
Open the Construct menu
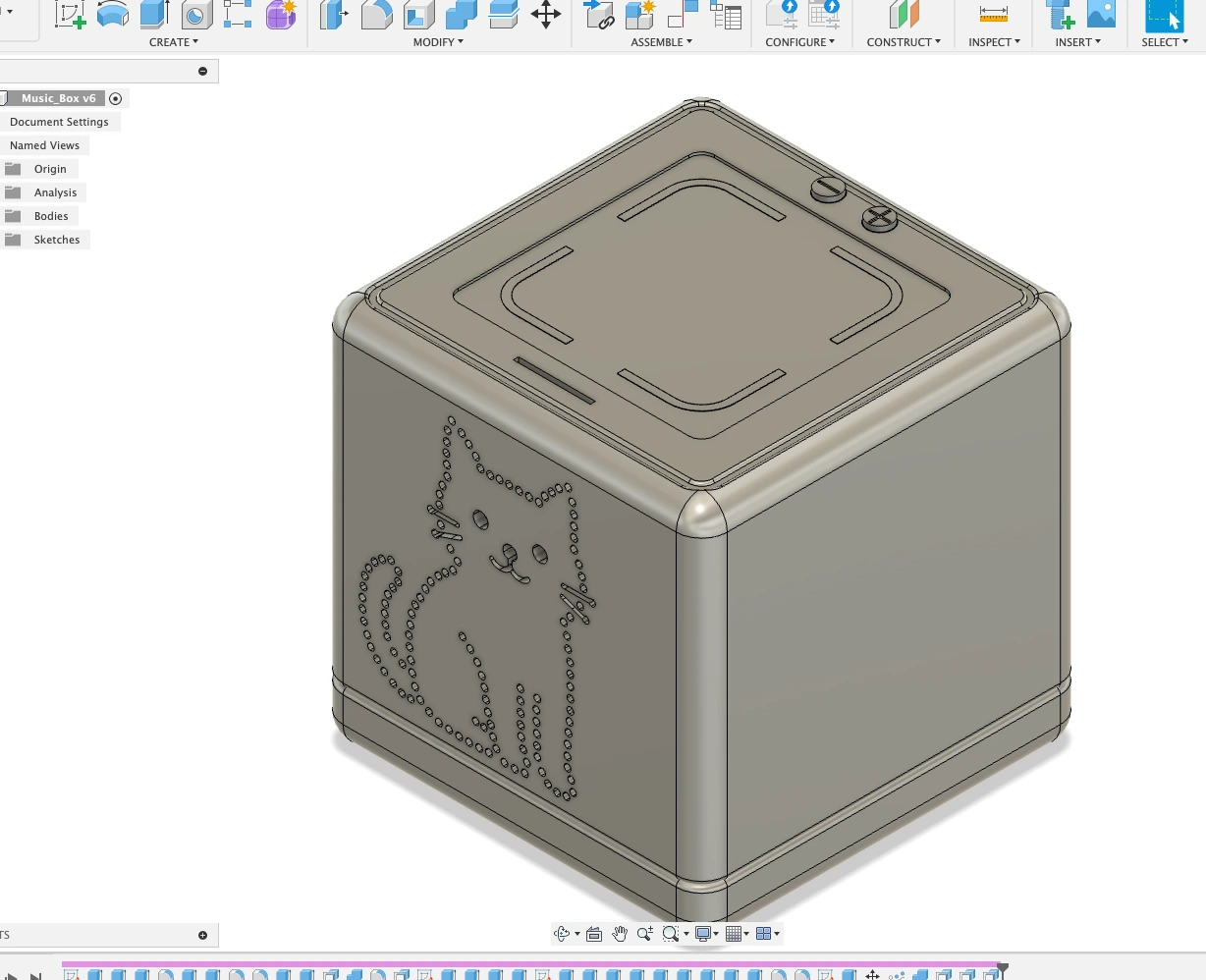pyautogui.click(x=902, y=42)
